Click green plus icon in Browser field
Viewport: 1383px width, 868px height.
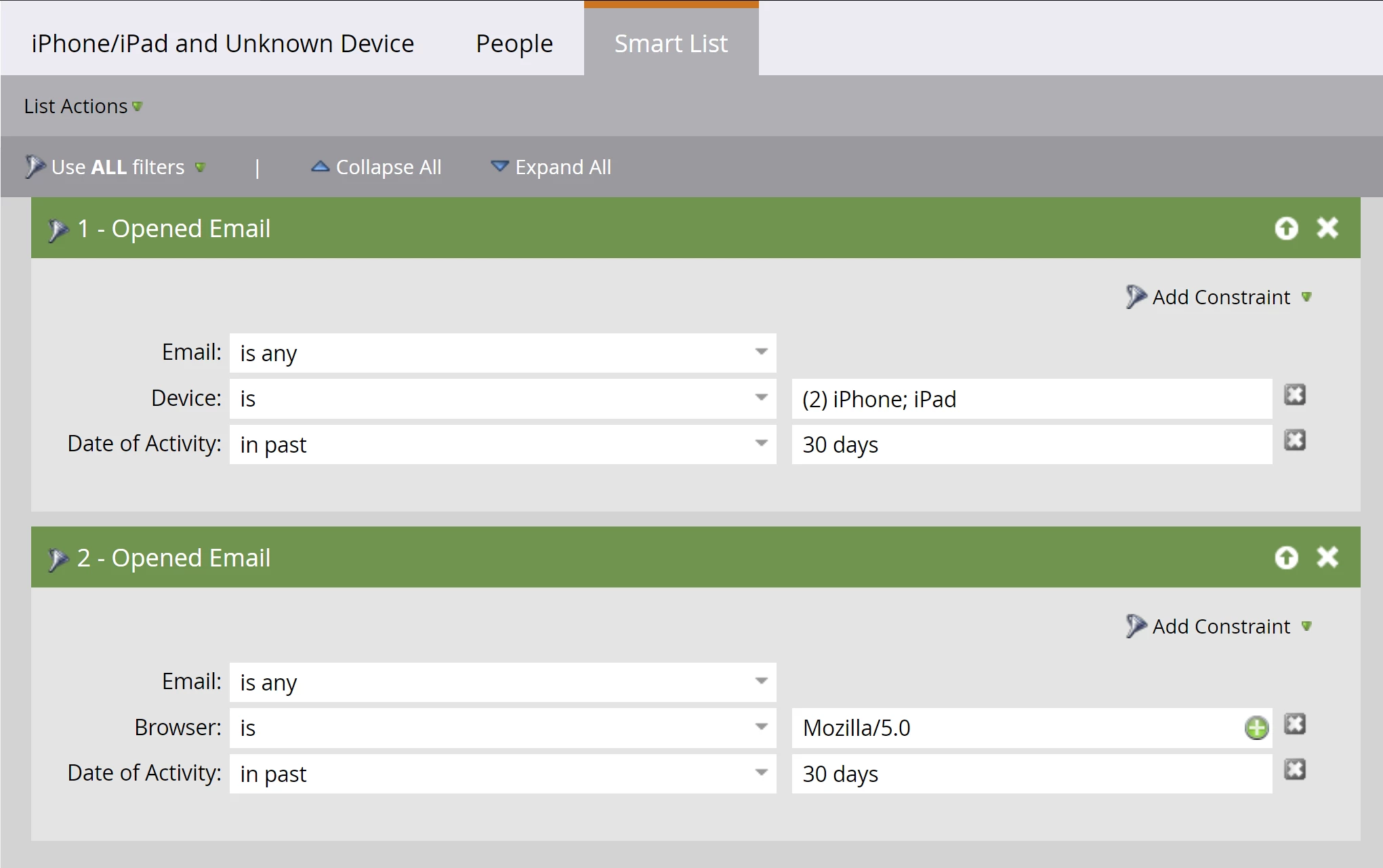pos(1256,728)
